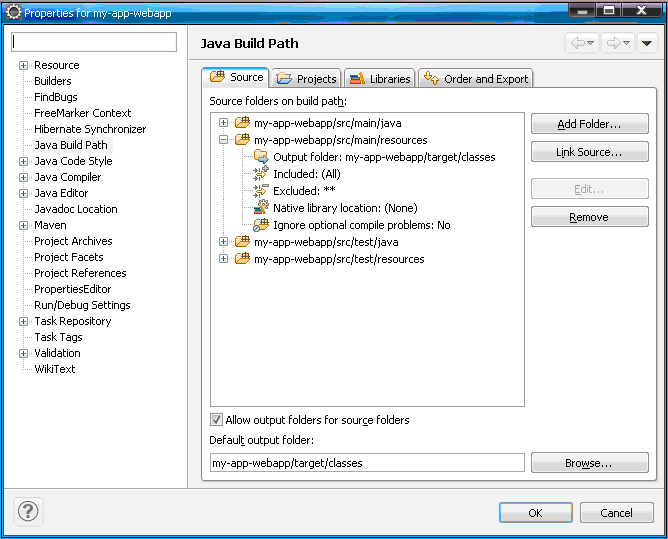Click the Native library location icon
Image resolution: width=668 pixels, height=539 pixels.
tap(261, 208)
